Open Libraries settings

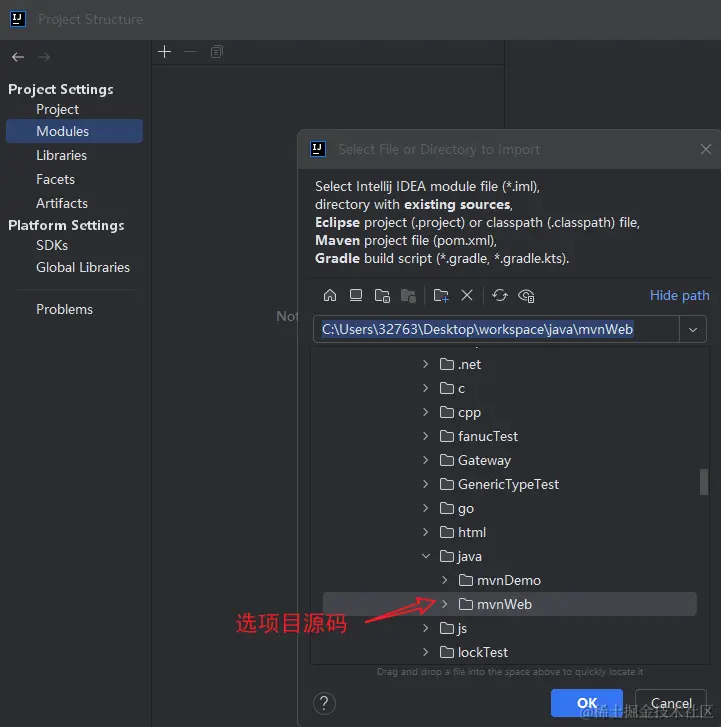(x=61, y=155)
